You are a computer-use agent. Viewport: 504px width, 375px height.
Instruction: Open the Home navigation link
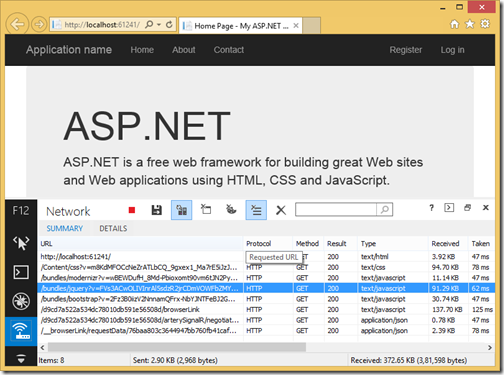click(142, 50)
